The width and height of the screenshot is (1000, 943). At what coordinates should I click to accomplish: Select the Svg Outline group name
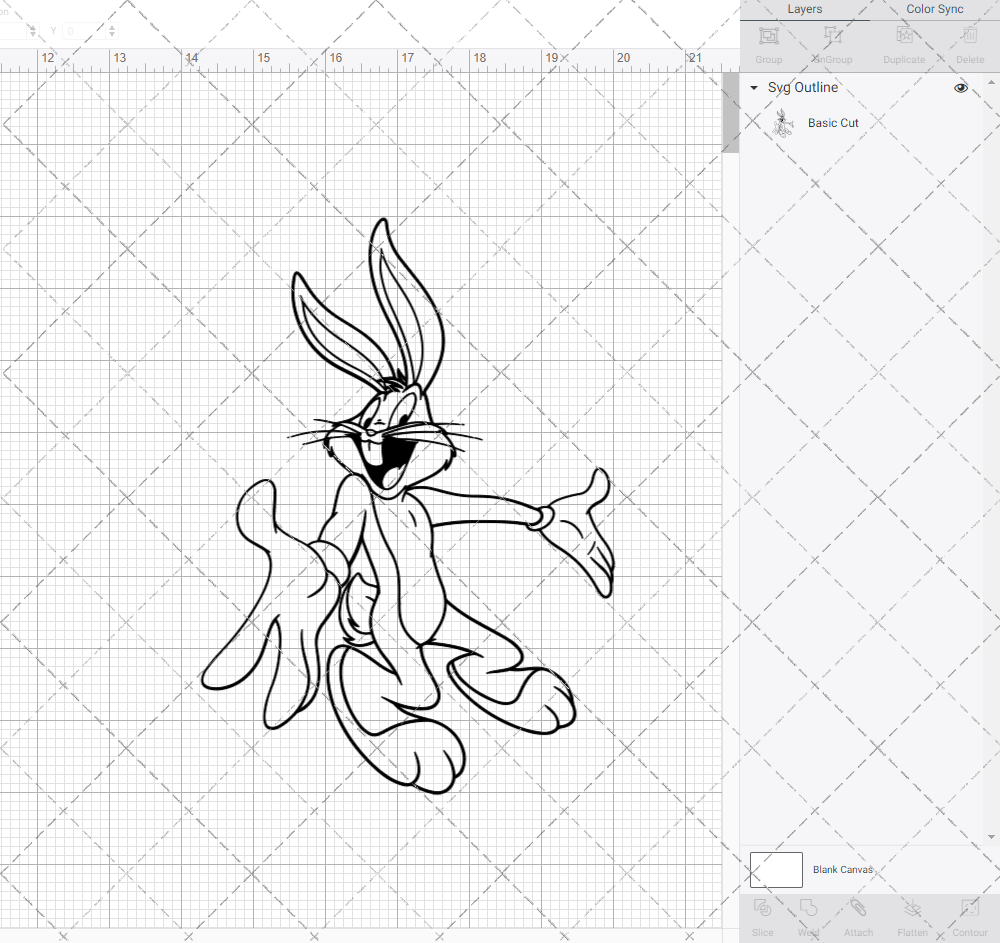pyautogui.click(x=802, y=88)
